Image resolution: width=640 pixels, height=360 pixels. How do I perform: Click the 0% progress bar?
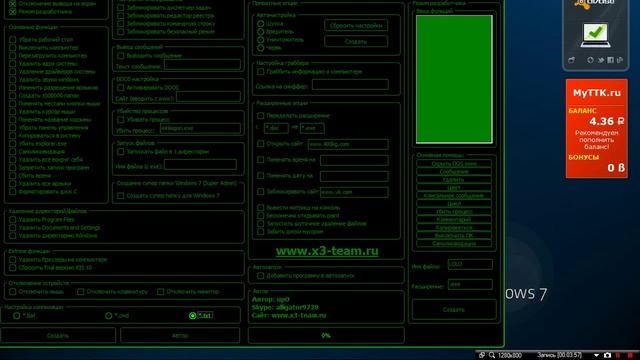coord(326,336)
